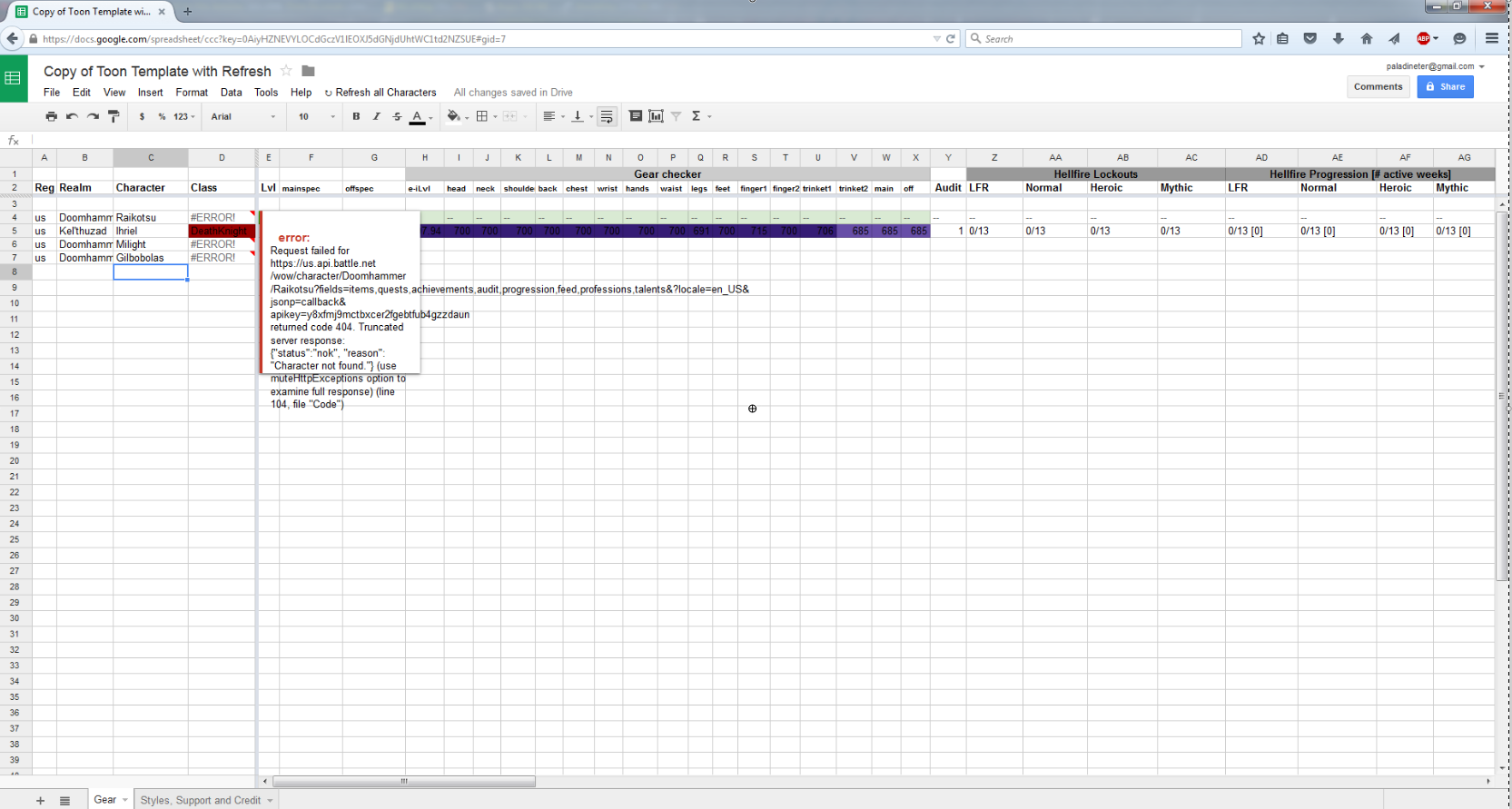1512x809 pixels.
Task: Format as currency with the dollar button
Action: click(x=142, y=116)
